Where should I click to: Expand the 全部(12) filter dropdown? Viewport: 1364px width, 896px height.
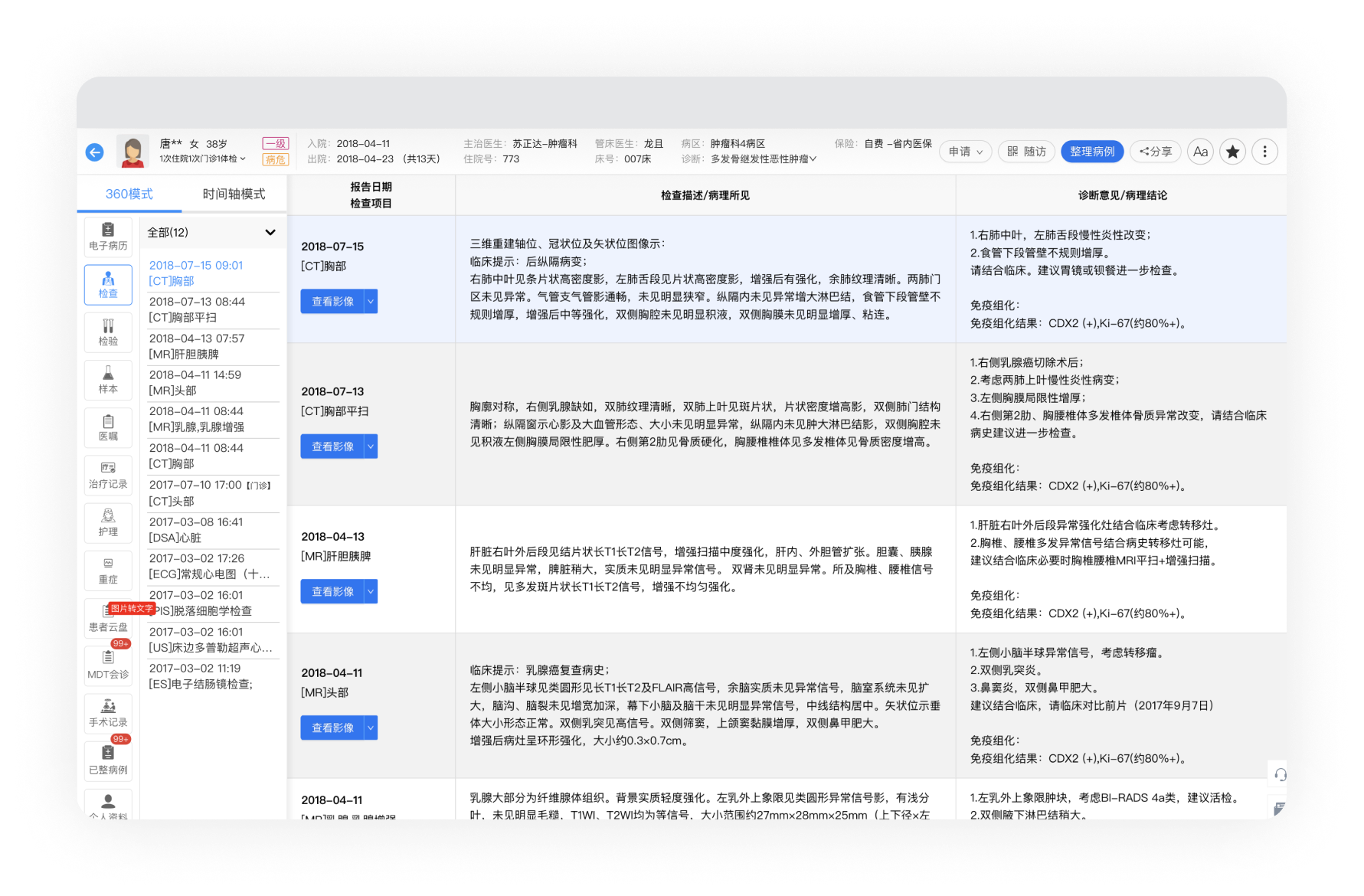[270, 233]
